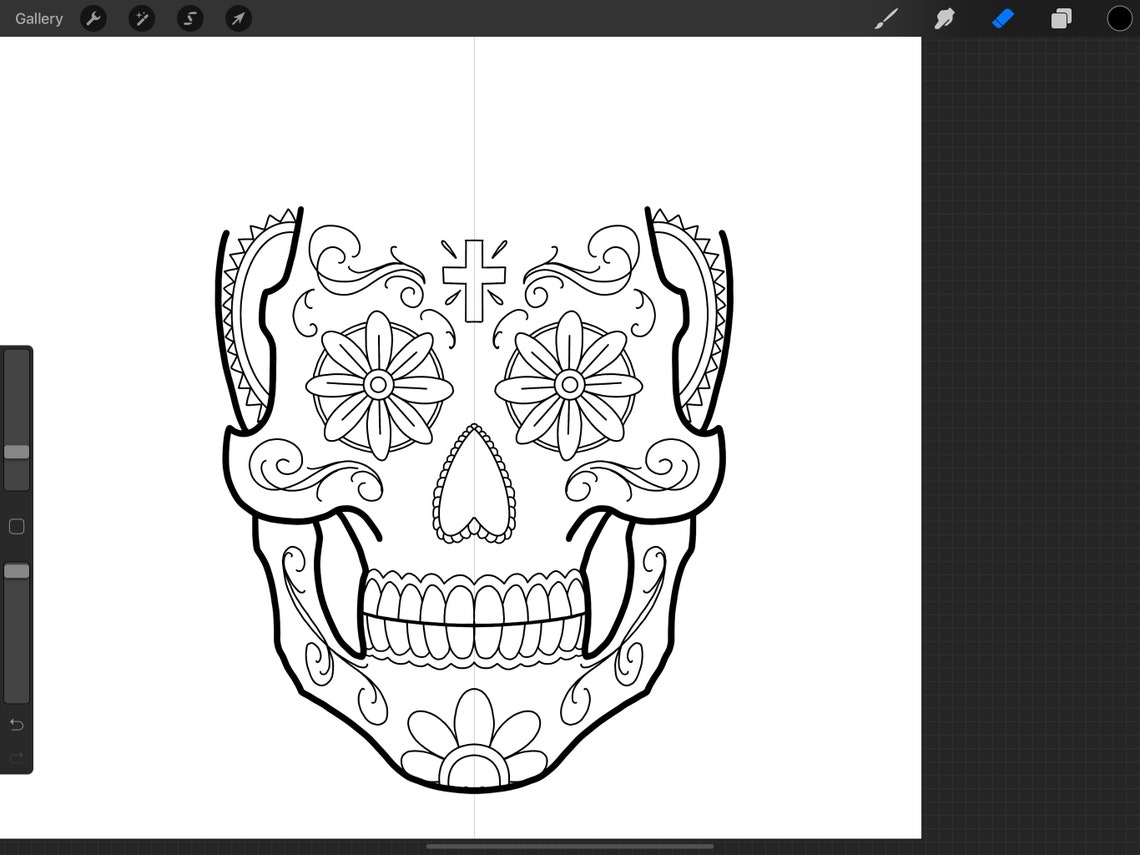Tap the sidebar modify button
The height and width of the screenshot is (855, 1140).
click(16, 526)
